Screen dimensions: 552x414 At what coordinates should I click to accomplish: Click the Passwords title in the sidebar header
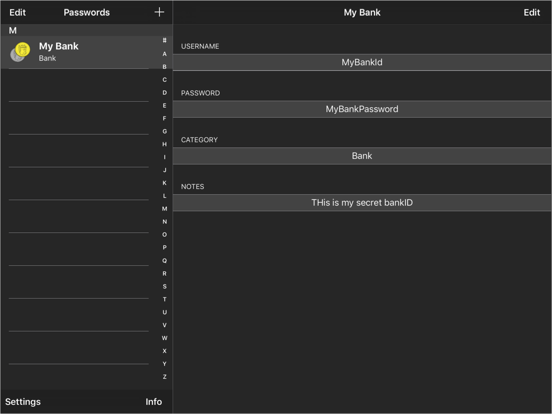coord(87,12)
